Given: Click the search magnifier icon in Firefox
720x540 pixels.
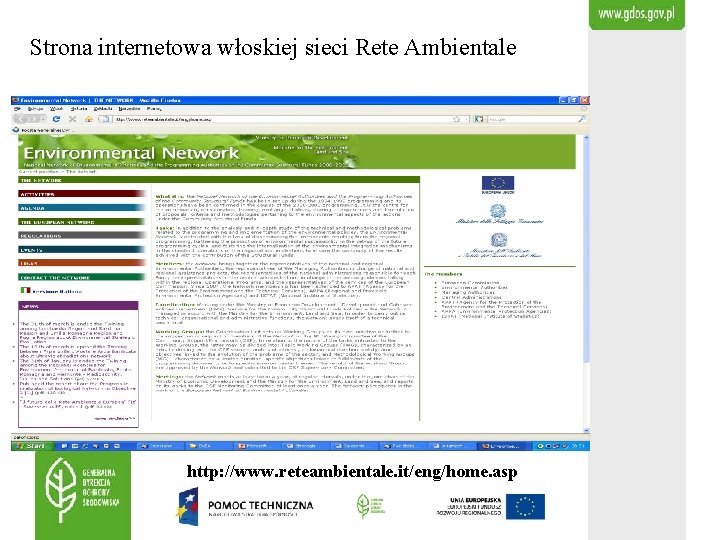Looking at the screenshot, I should click(582, 119).
